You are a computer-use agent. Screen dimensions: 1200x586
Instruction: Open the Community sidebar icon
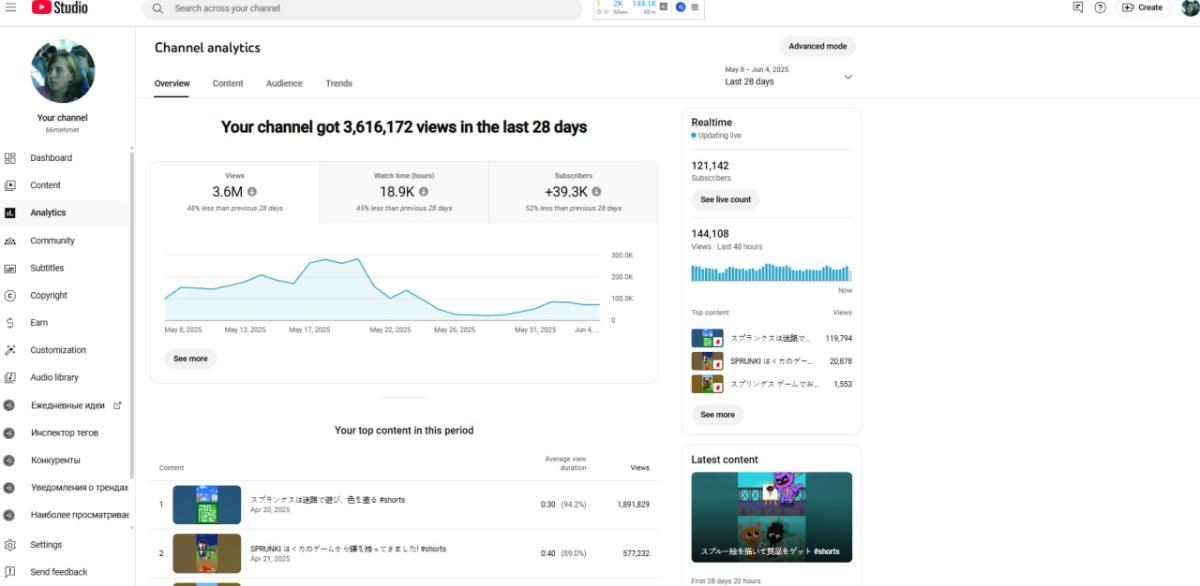10,241
